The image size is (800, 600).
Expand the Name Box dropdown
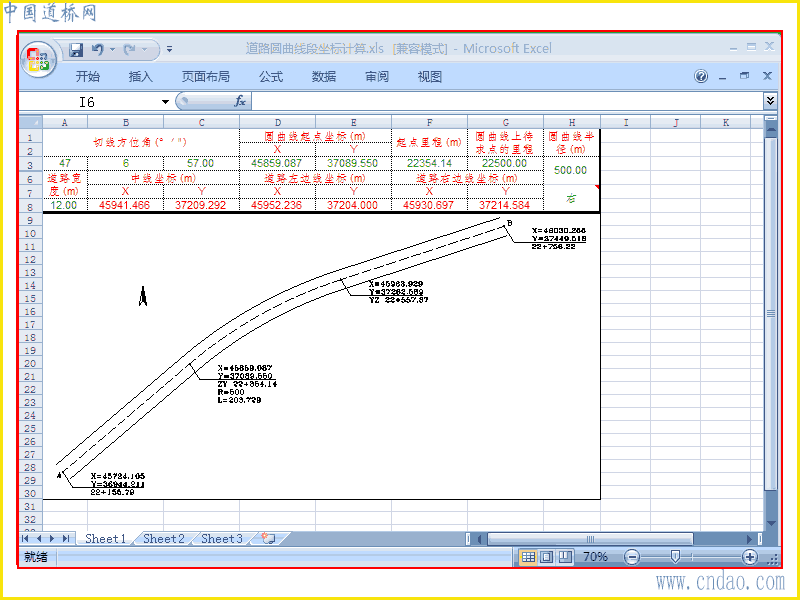point(165,102)
